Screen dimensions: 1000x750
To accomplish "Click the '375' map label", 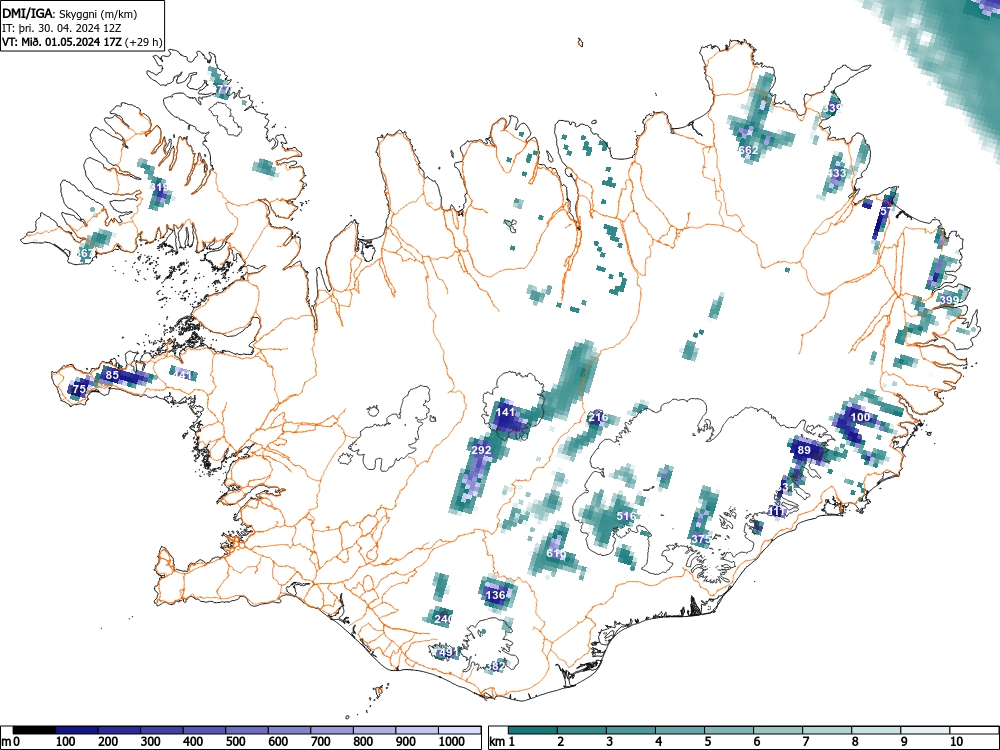I will coord(700,540).
